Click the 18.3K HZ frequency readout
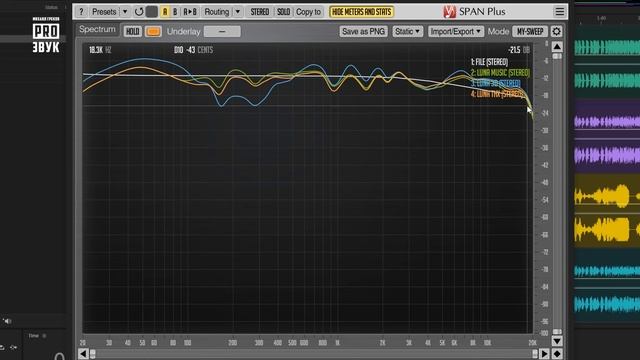Viewport: 640px width, 360px height. [100, 50]
